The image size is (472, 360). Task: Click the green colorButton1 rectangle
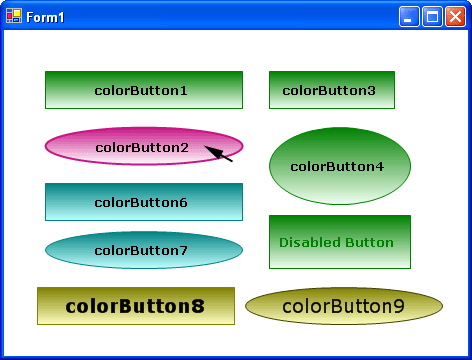pos(144,90)
